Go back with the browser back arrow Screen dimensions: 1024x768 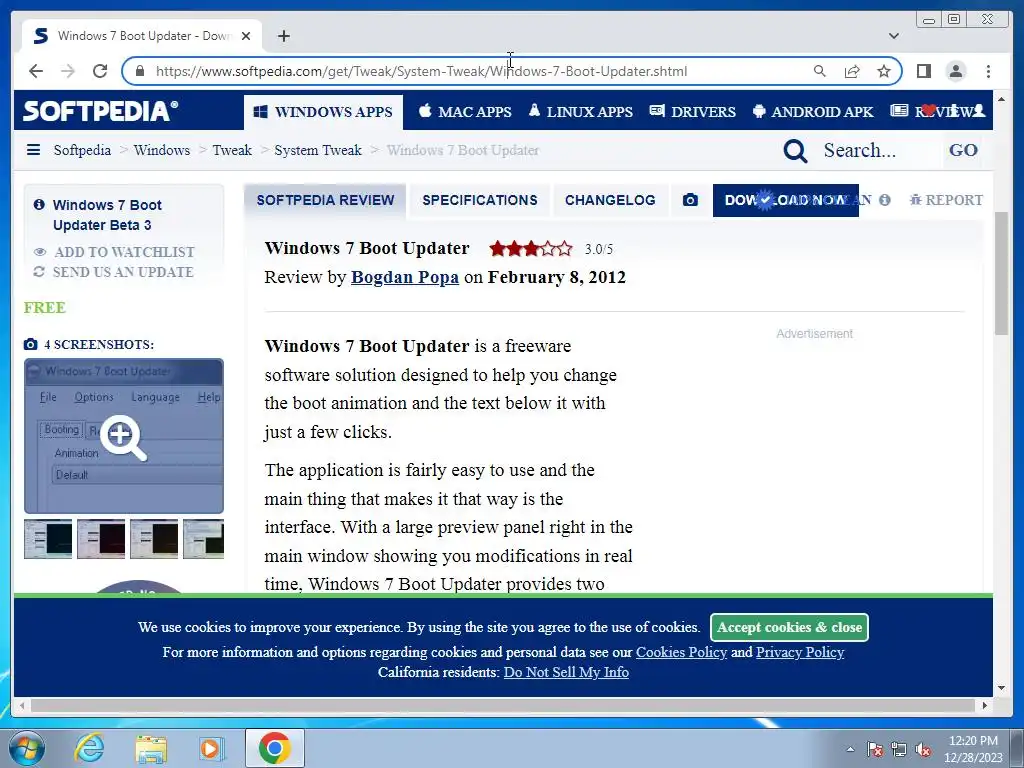coord(36,71)
